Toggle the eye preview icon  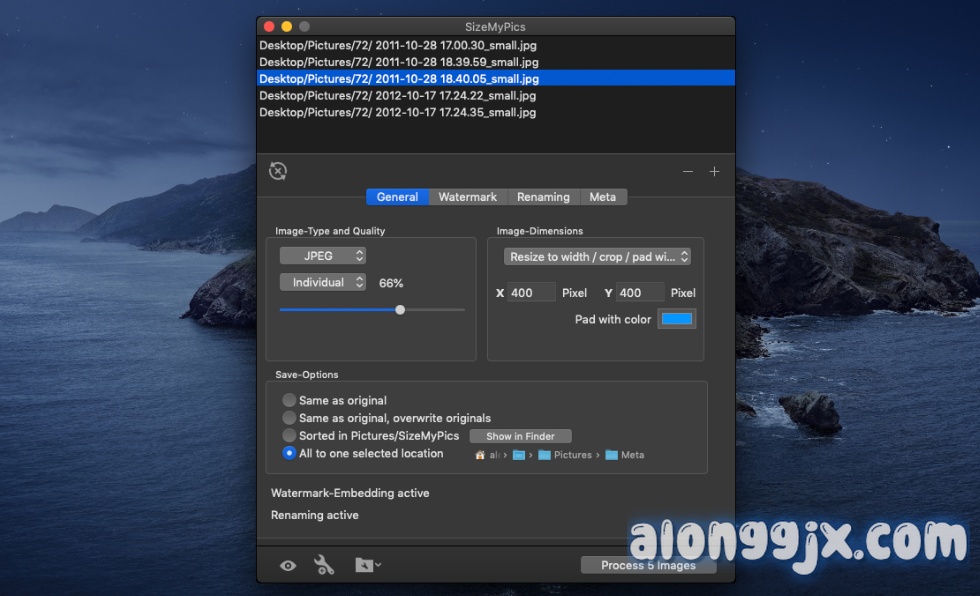pyautogui.click(x=287, y=565)
